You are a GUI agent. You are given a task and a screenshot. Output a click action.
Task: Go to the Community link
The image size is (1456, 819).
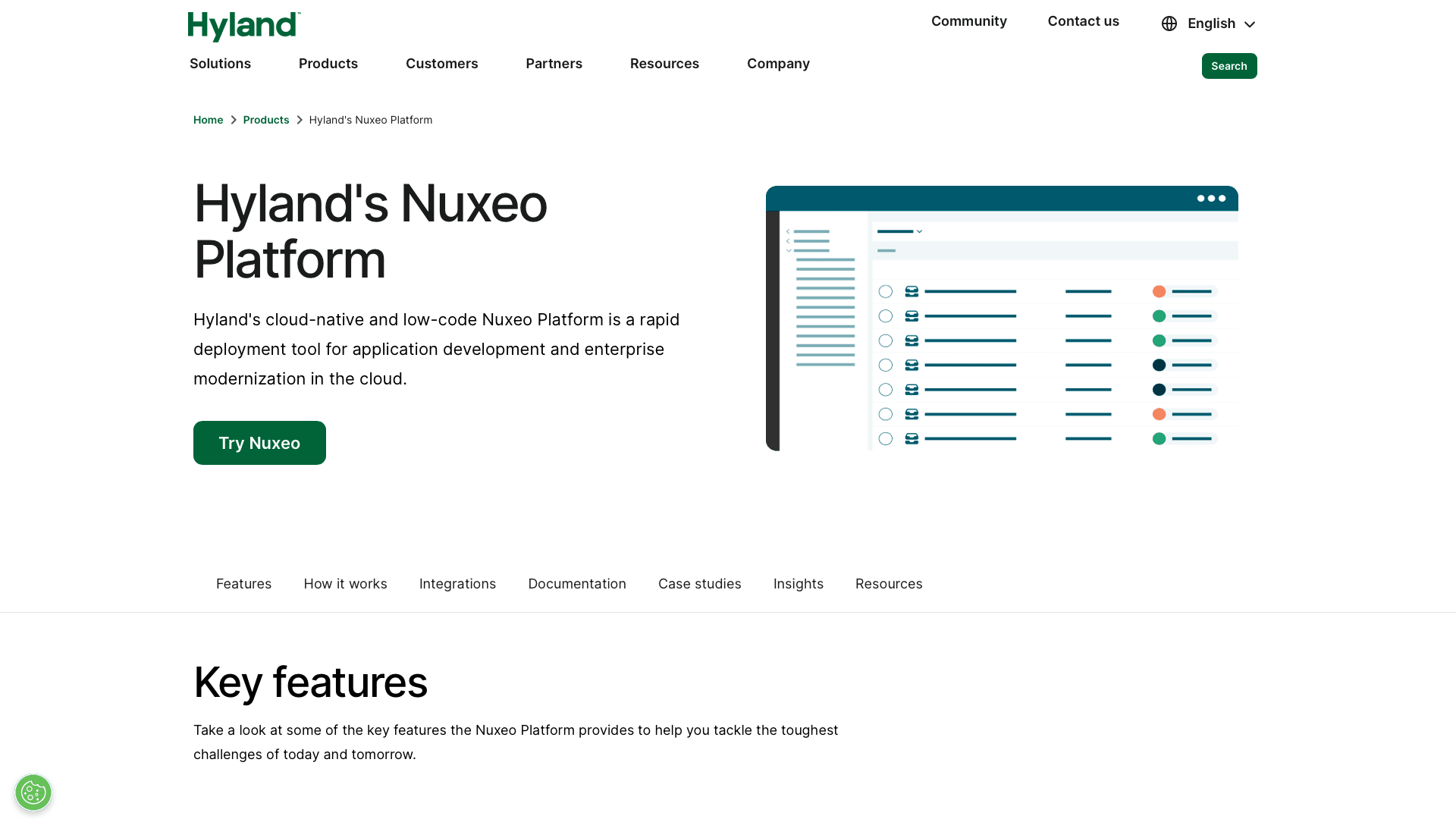tap(969, 21)
